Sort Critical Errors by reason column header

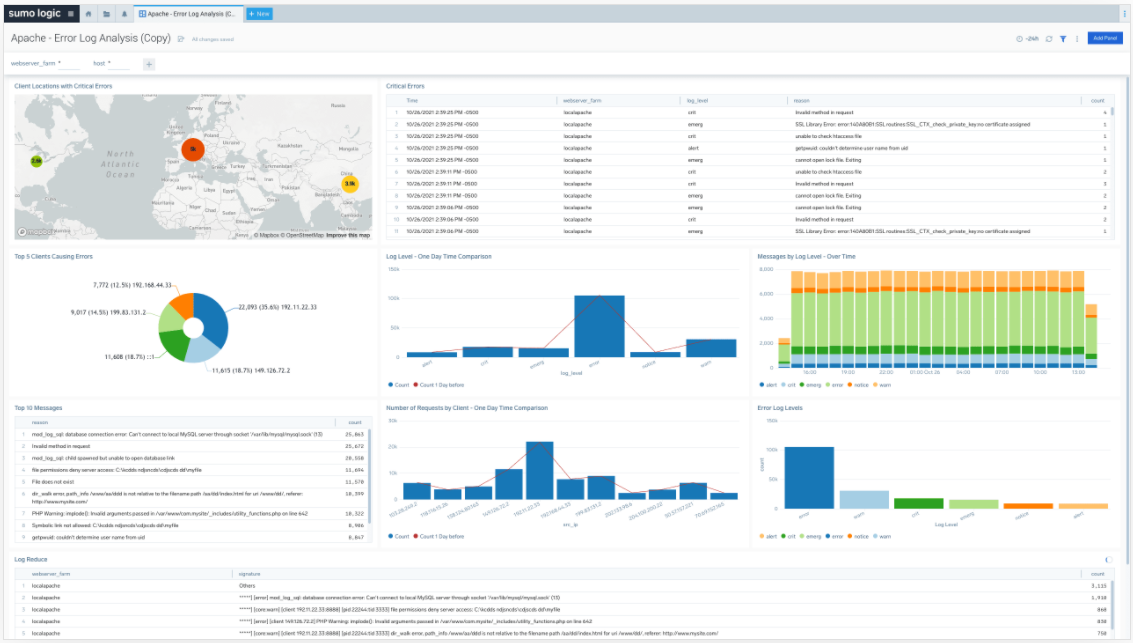pos(801,100)
